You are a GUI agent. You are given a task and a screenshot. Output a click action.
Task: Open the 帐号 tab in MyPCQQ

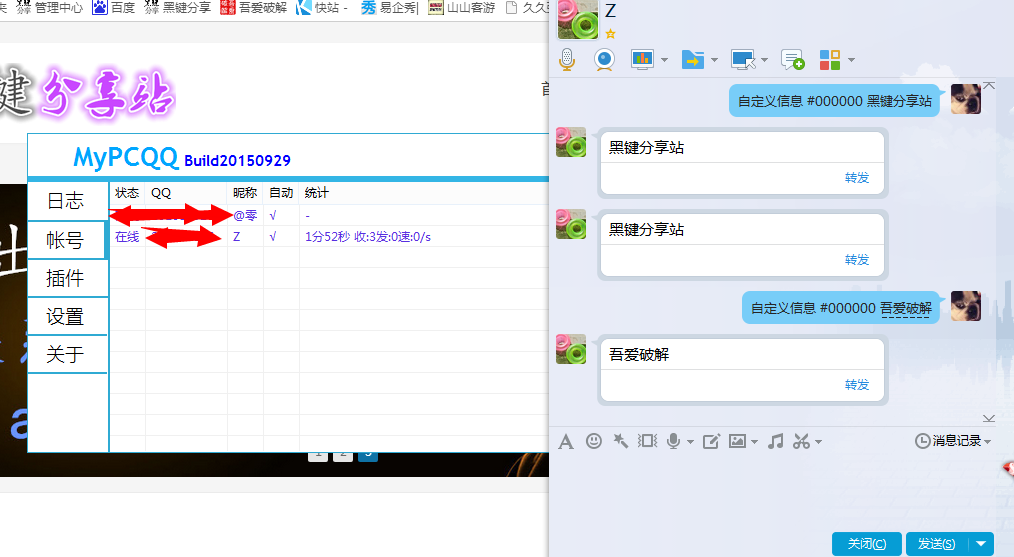click(67, 240)
